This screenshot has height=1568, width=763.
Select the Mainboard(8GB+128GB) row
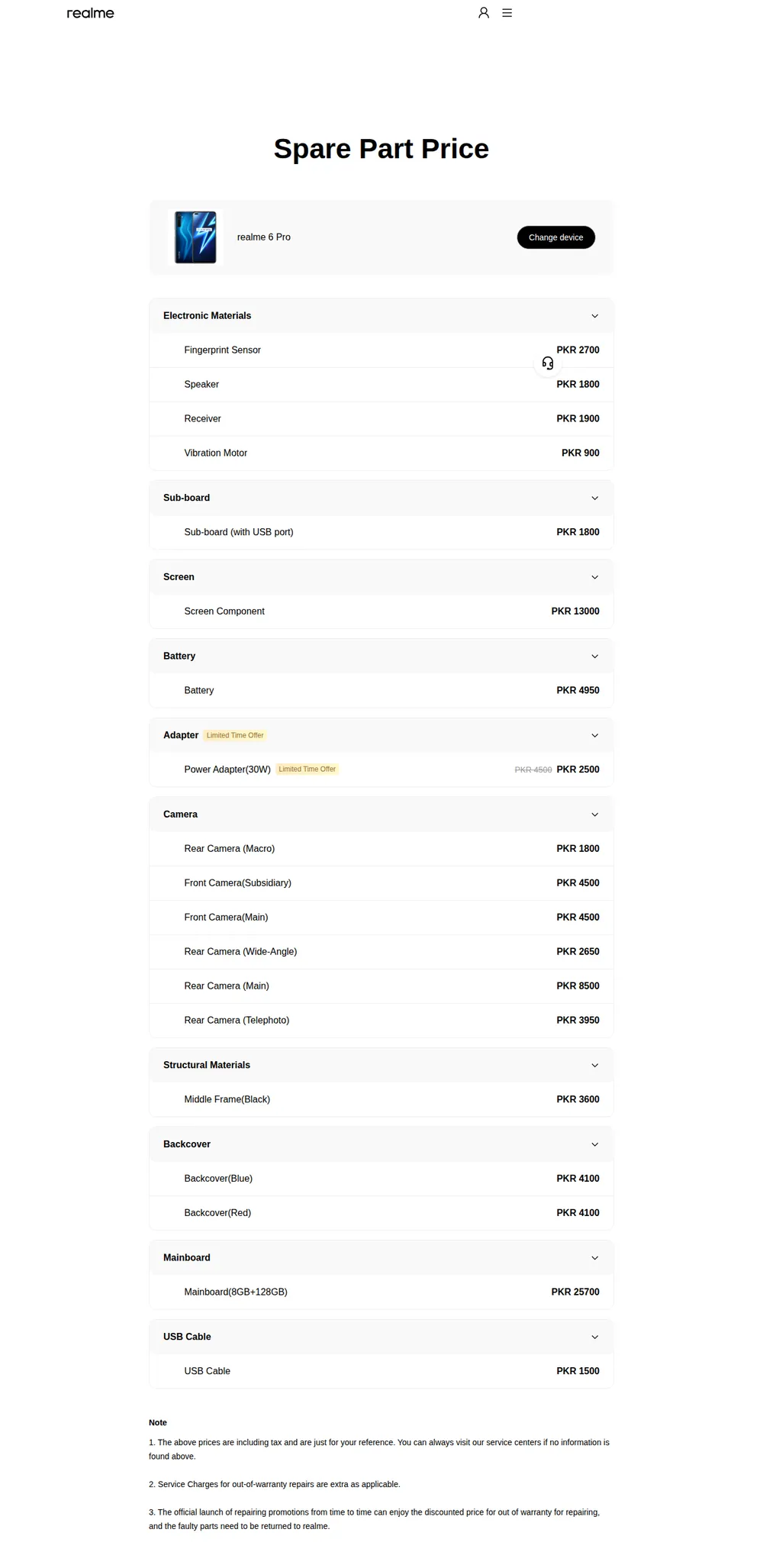(x=381, y=1292)
